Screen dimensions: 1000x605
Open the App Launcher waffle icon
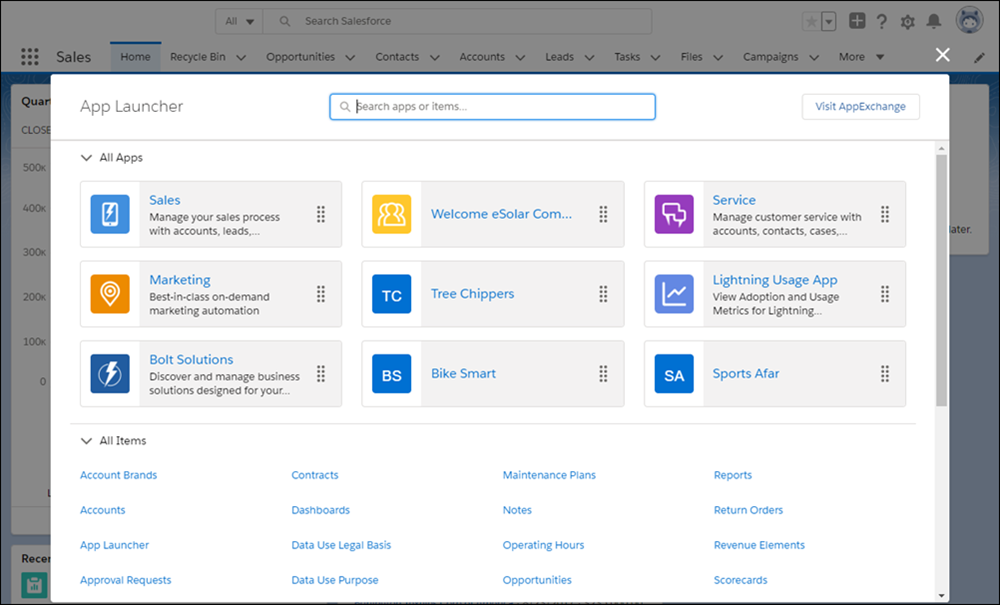pyautogui.click(x=29, y=56)
